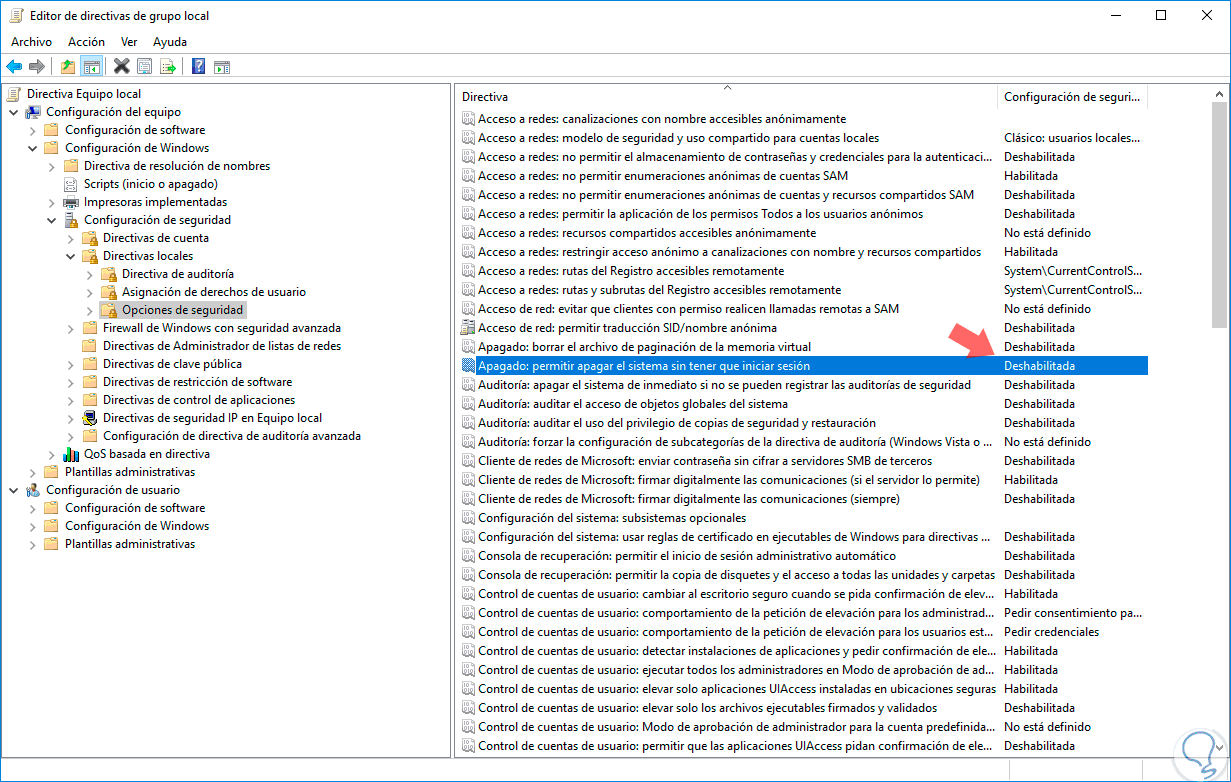This screenshot has height=782, width=1231.
Task: Click the policy list vertical scrollbar thumb
Action: click(x=1219, y=214)
